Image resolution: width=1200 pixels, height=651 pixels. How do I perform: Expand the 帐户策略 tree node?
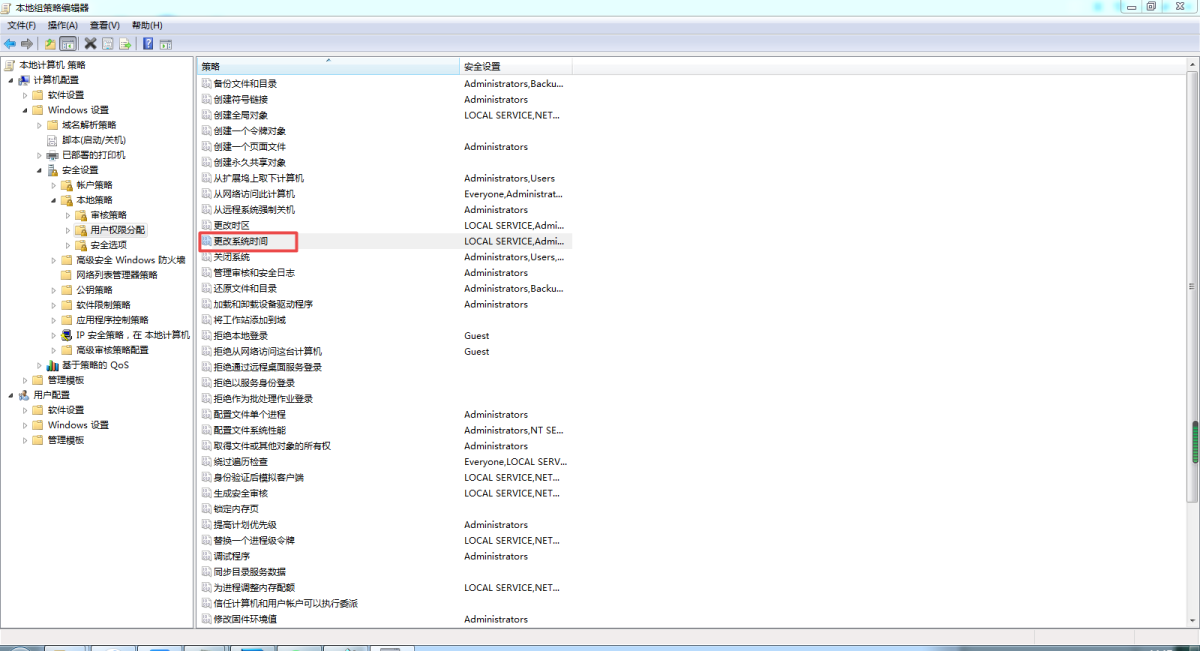coord(54,185)
